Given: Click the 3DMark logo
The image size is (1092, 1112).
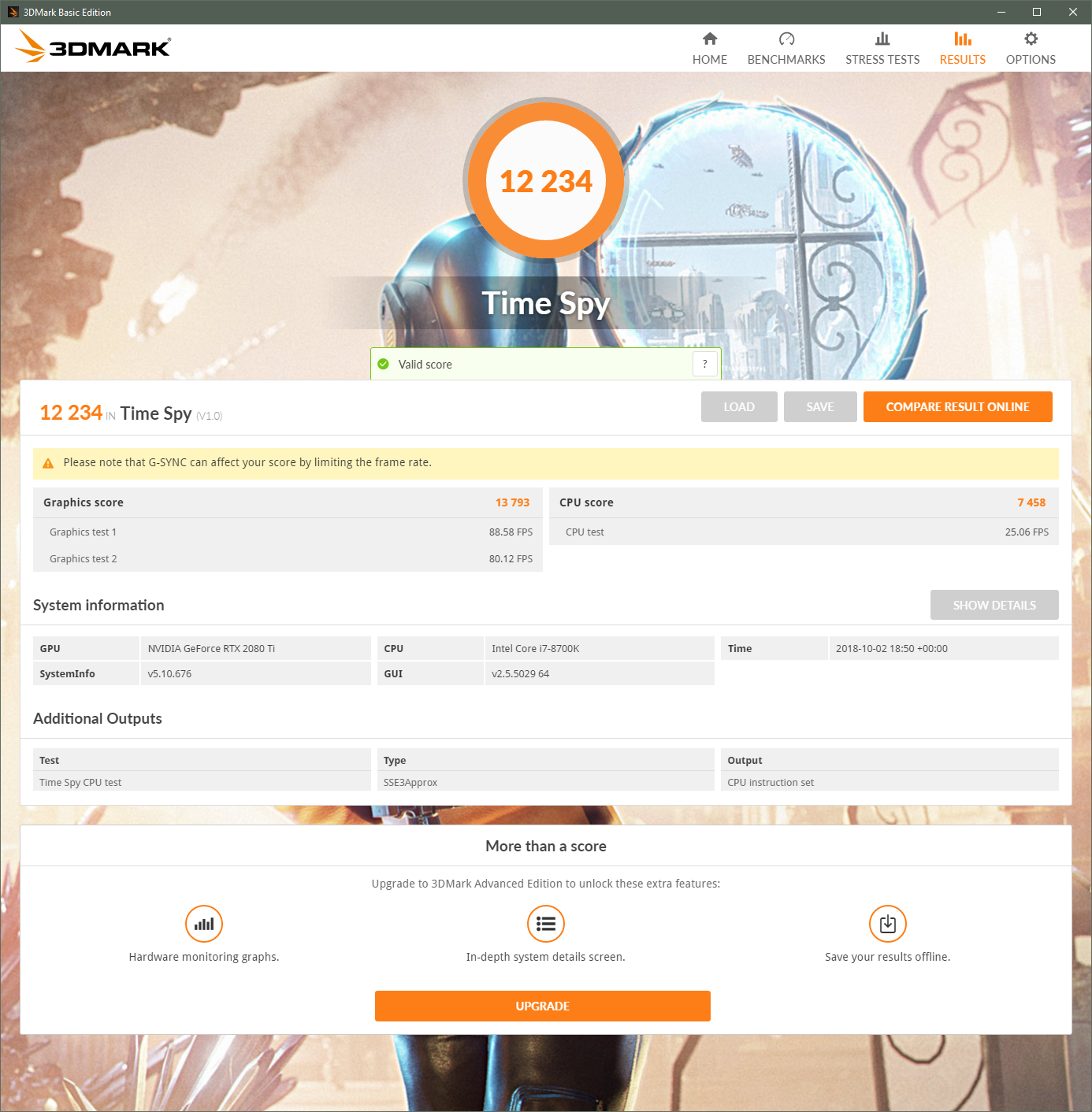Looking at the screenshot, I should 93,47.
